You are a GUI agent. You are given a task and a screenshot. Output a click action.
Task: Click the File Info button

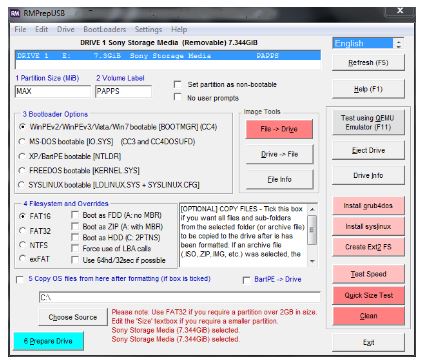pos(279,179)
